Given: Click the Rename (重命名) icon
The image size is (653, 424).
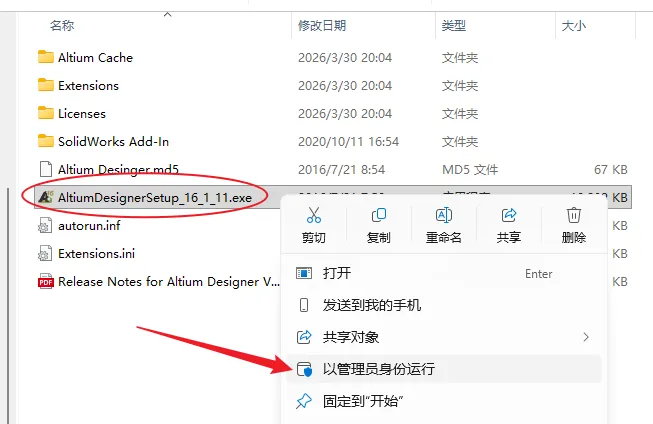Looking at the screenshot, I should (444, 215).
